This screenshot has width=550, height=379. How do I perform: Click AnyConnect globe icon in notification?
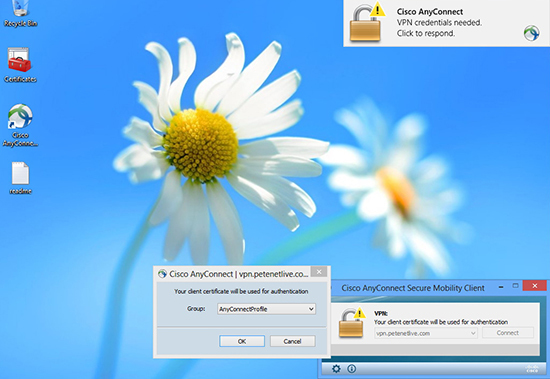(x=531, y=33)
